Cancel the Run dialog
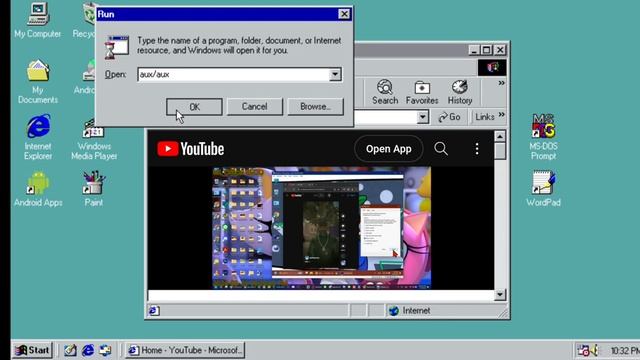640x360 pixels. (254, 107)
